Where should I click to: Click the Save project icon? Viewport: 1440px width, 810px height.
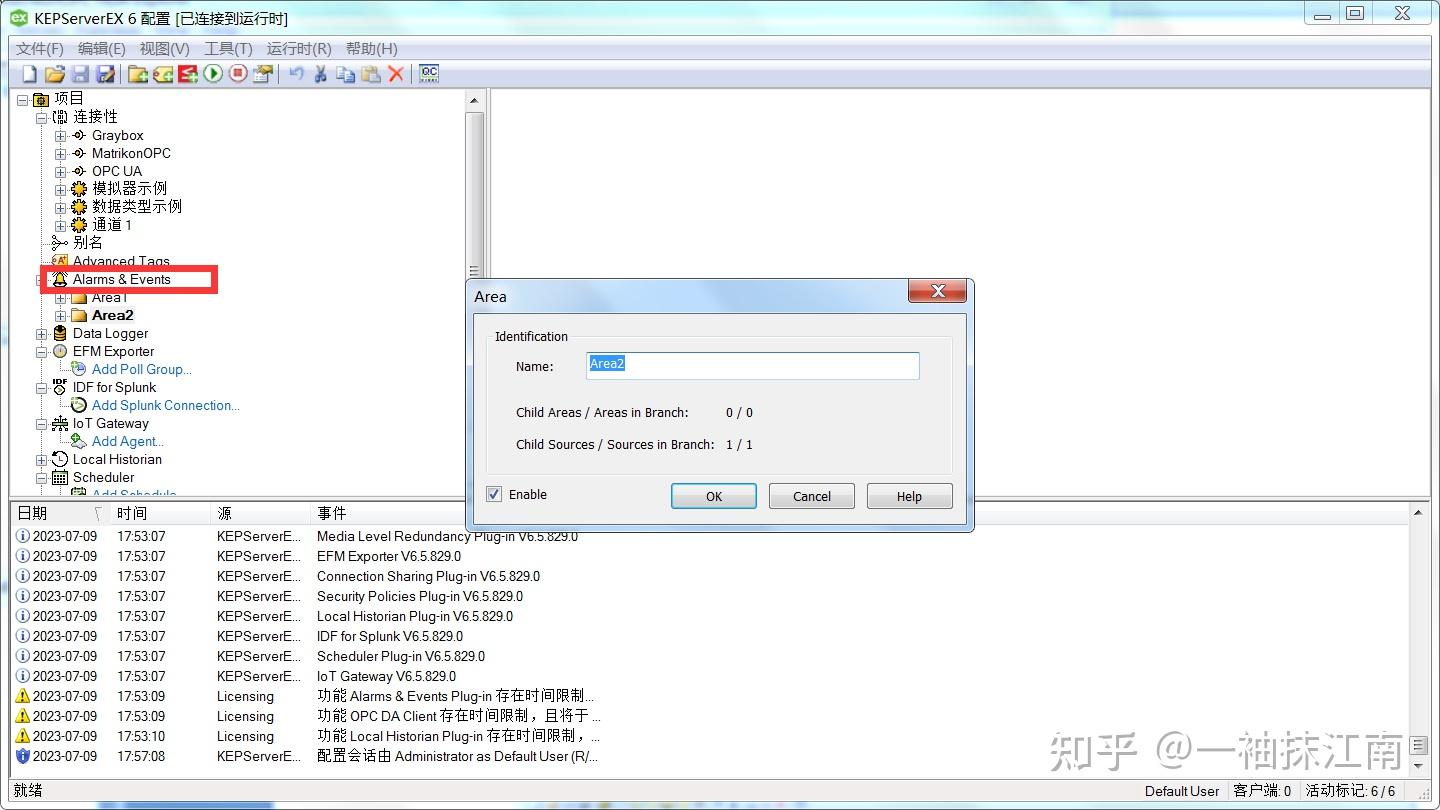pyautogui.click(x=80, y=74)
